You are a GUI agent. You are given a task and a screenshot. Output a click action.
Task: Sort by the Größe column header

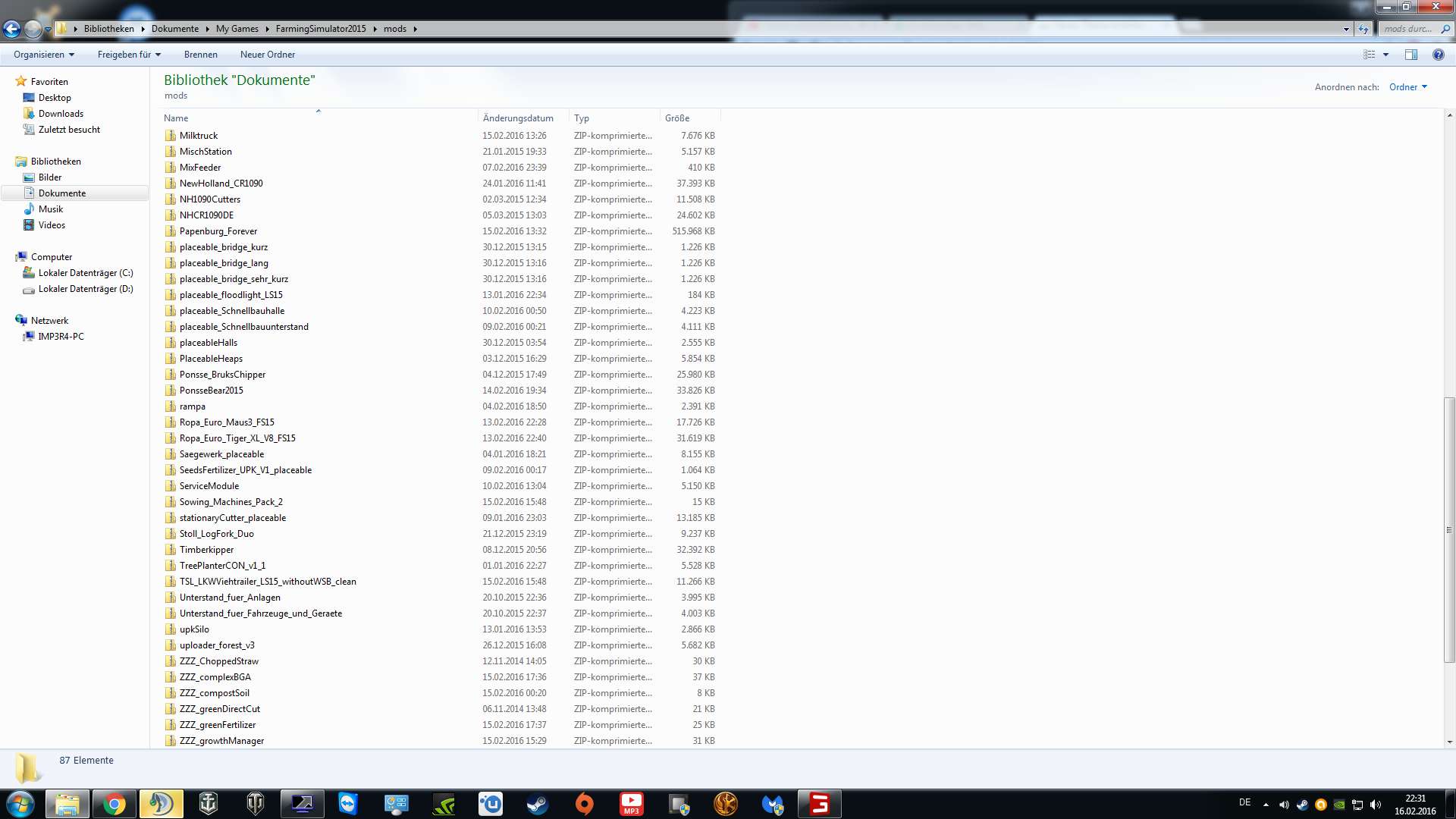(x=690, y=118)
